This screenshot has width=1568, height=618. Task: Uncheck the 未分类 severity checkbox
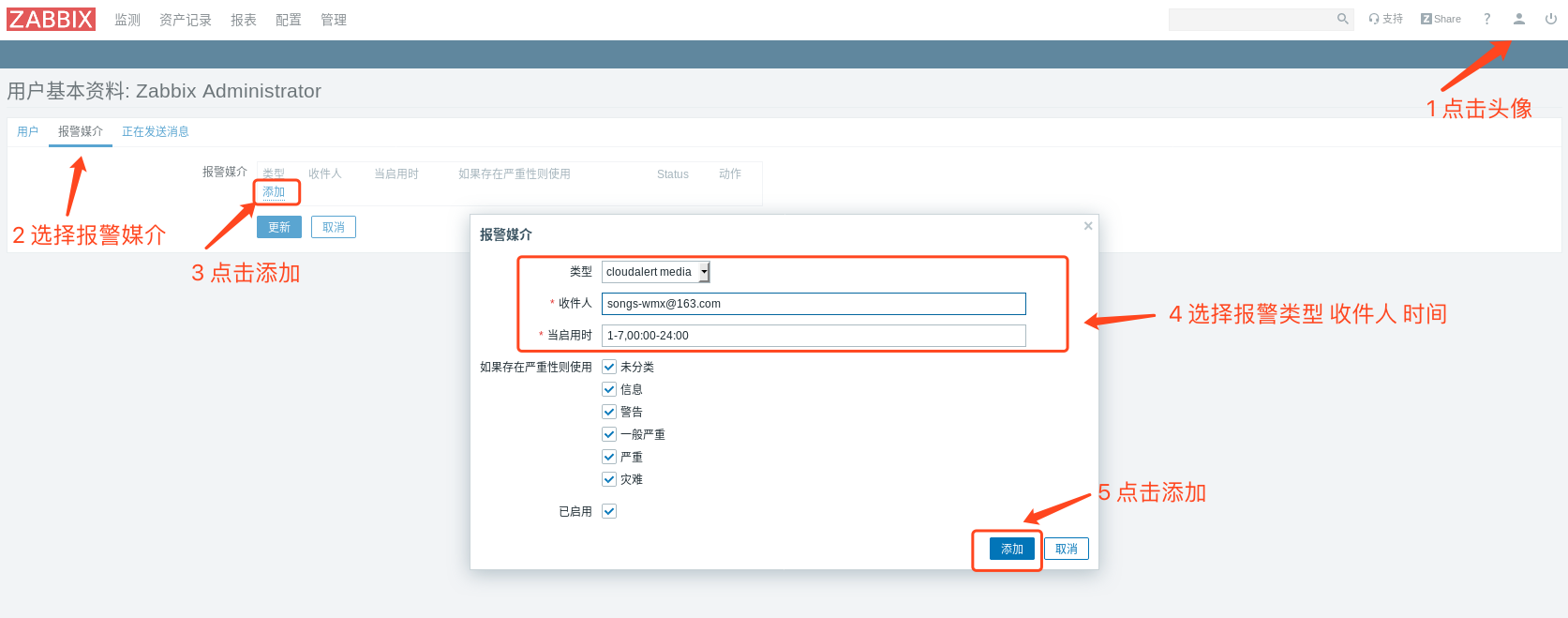pos(609,367)
